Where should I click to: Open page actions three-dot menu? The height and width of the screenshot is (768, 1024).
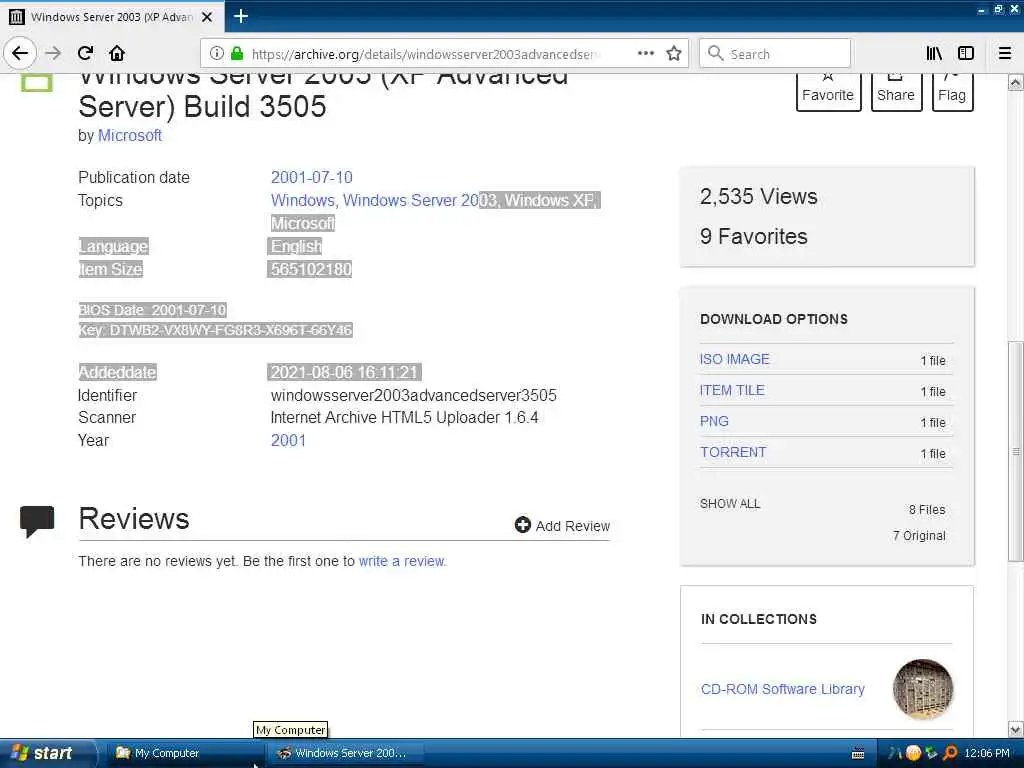(x=646, y=54)
